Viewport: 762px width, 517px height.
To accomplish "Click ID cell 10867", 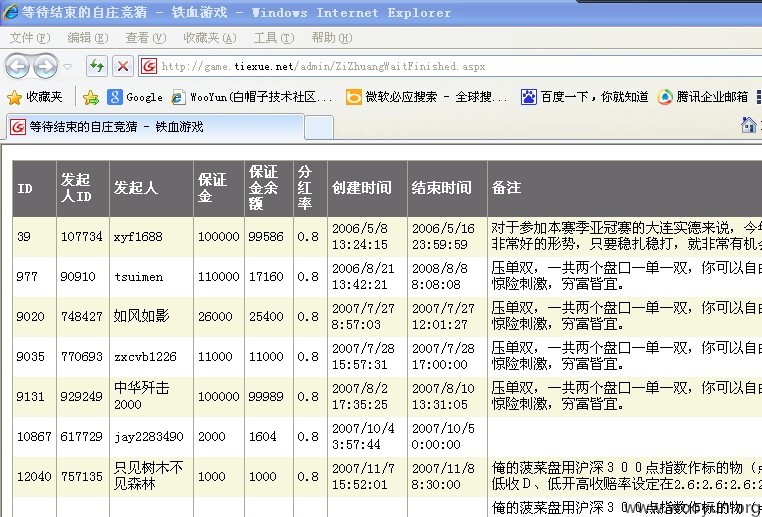I will tap(34, 436).
